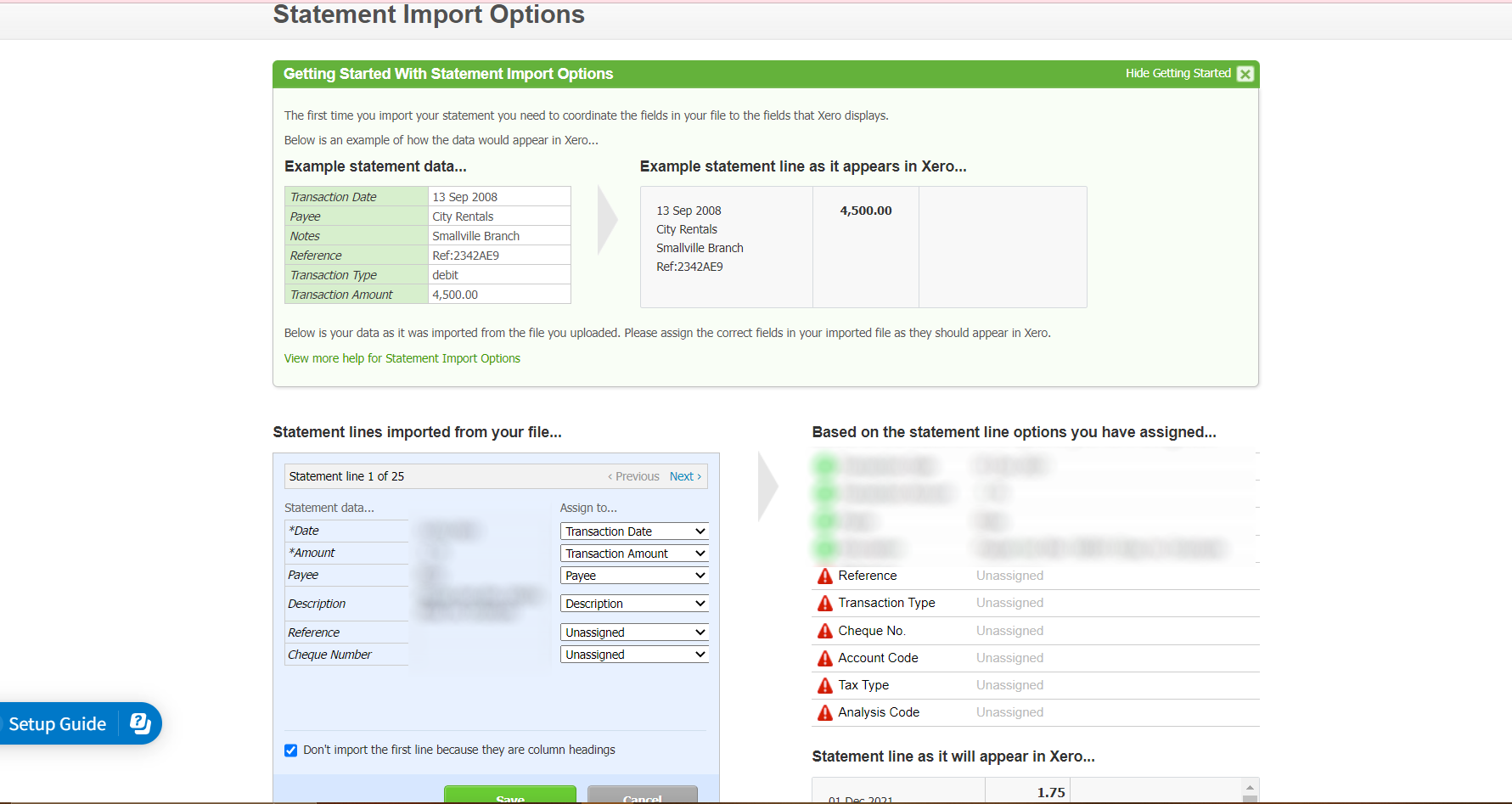This screenshot has width=1512, height=804.
Task: Click the warning icon next to Analysis Code
Action: pyautogui.click(x=824, y=712)
